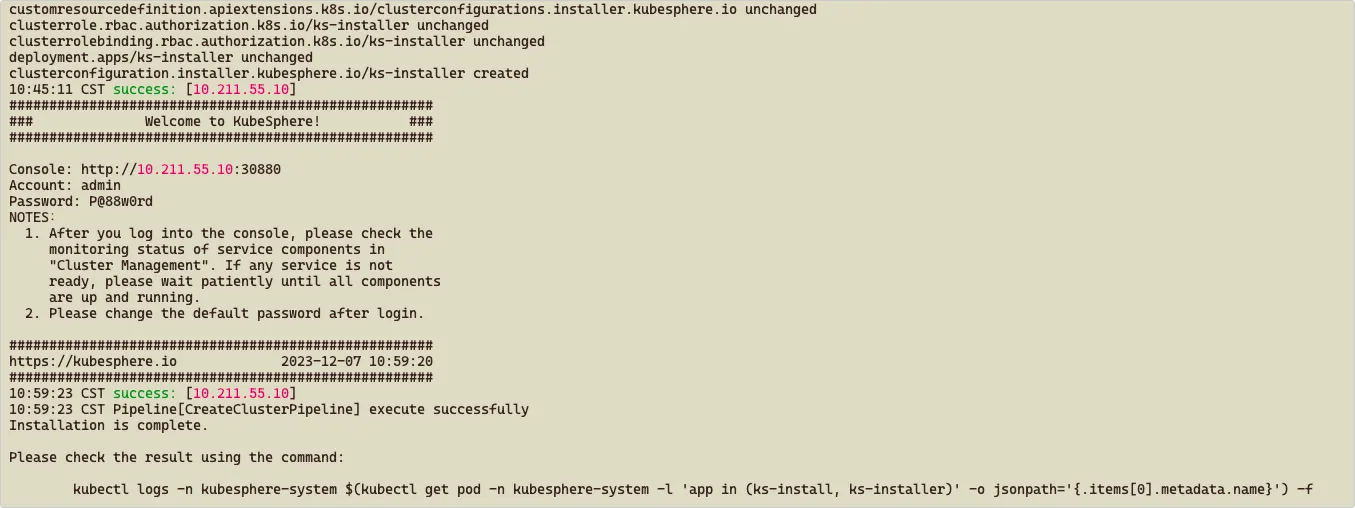
Task: Click the Account: admin line
Action: [65, 185]
